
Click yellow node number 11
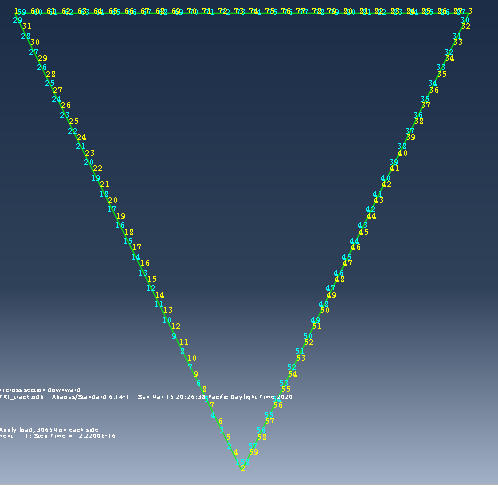tap(184, 342)
